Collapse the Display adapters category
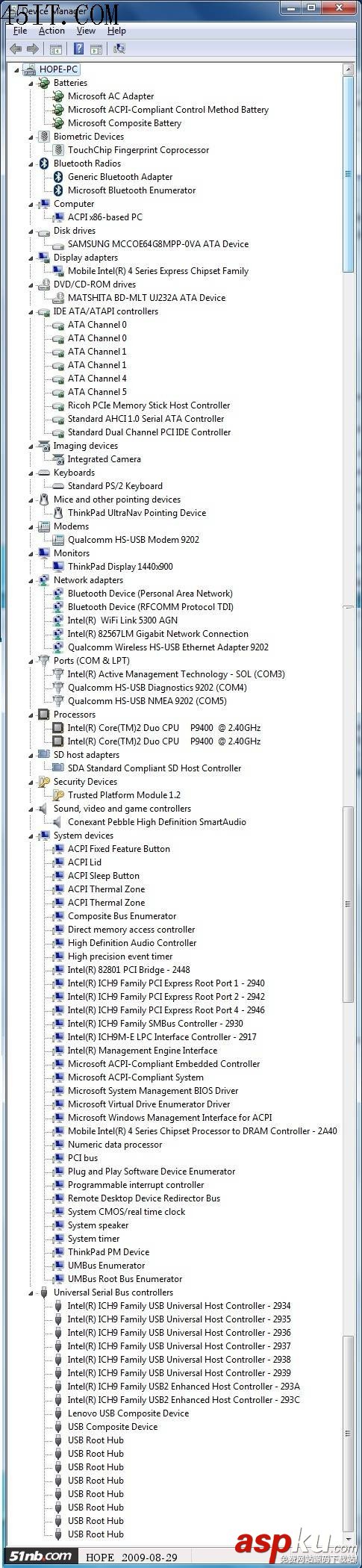Screen dimensions: 362x1568 click(x=31, y=258)
